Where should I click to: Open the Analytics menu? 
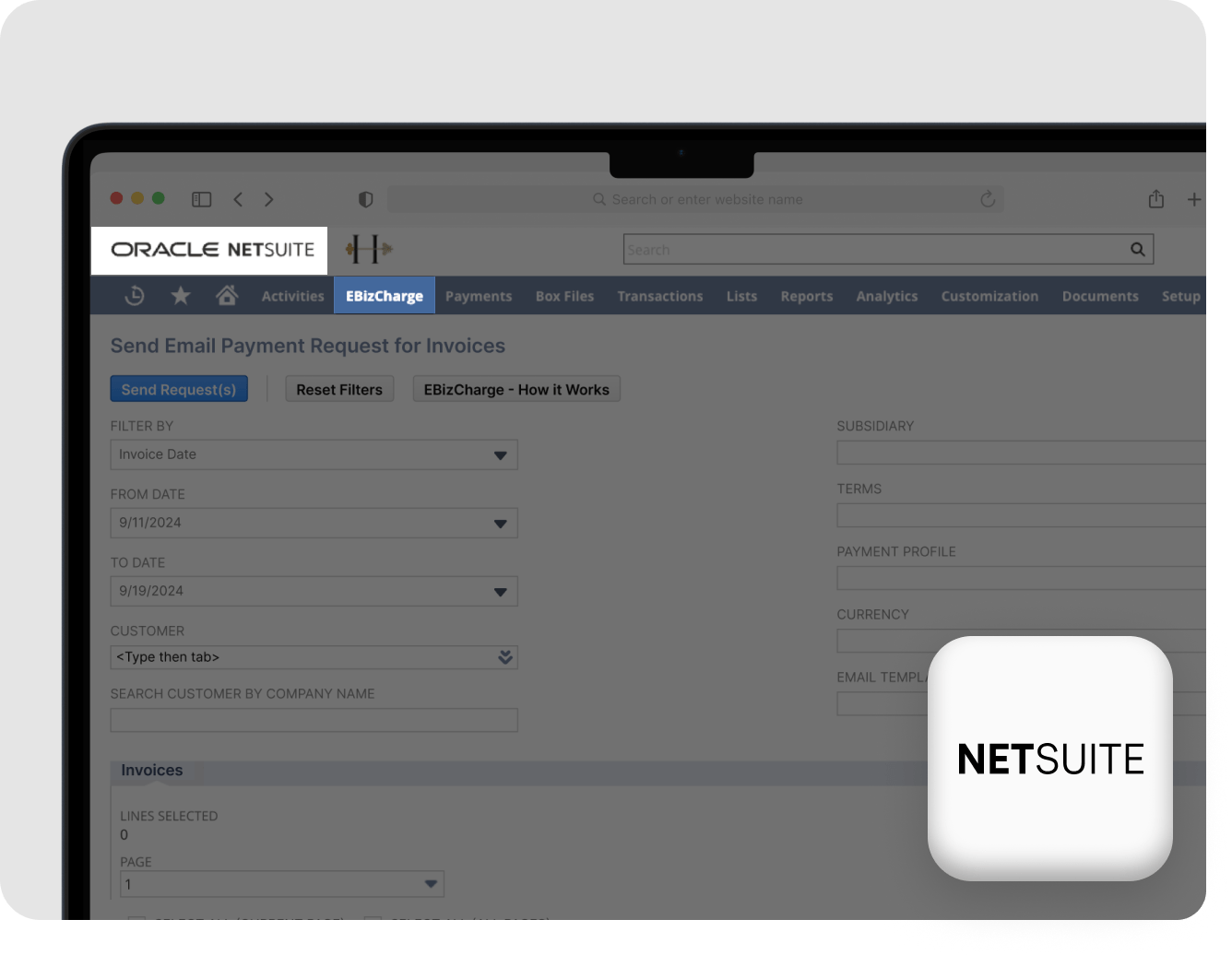[x=887, y=296]
